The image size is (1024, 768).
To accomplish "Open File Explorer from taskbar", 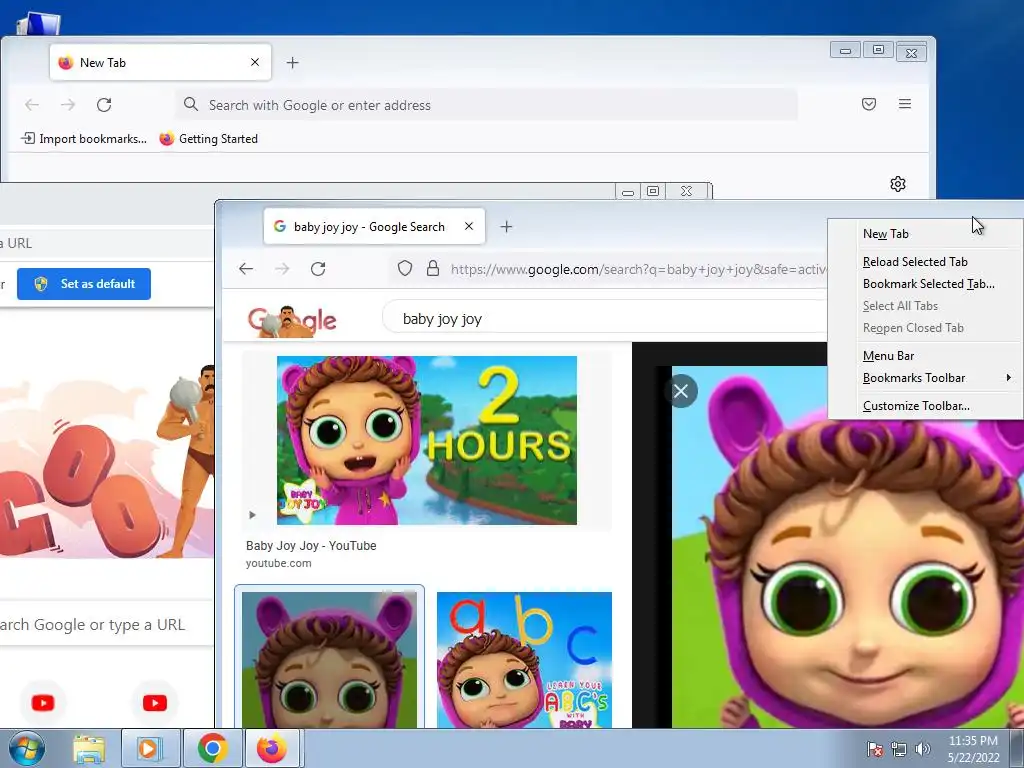I will [89, 748].
